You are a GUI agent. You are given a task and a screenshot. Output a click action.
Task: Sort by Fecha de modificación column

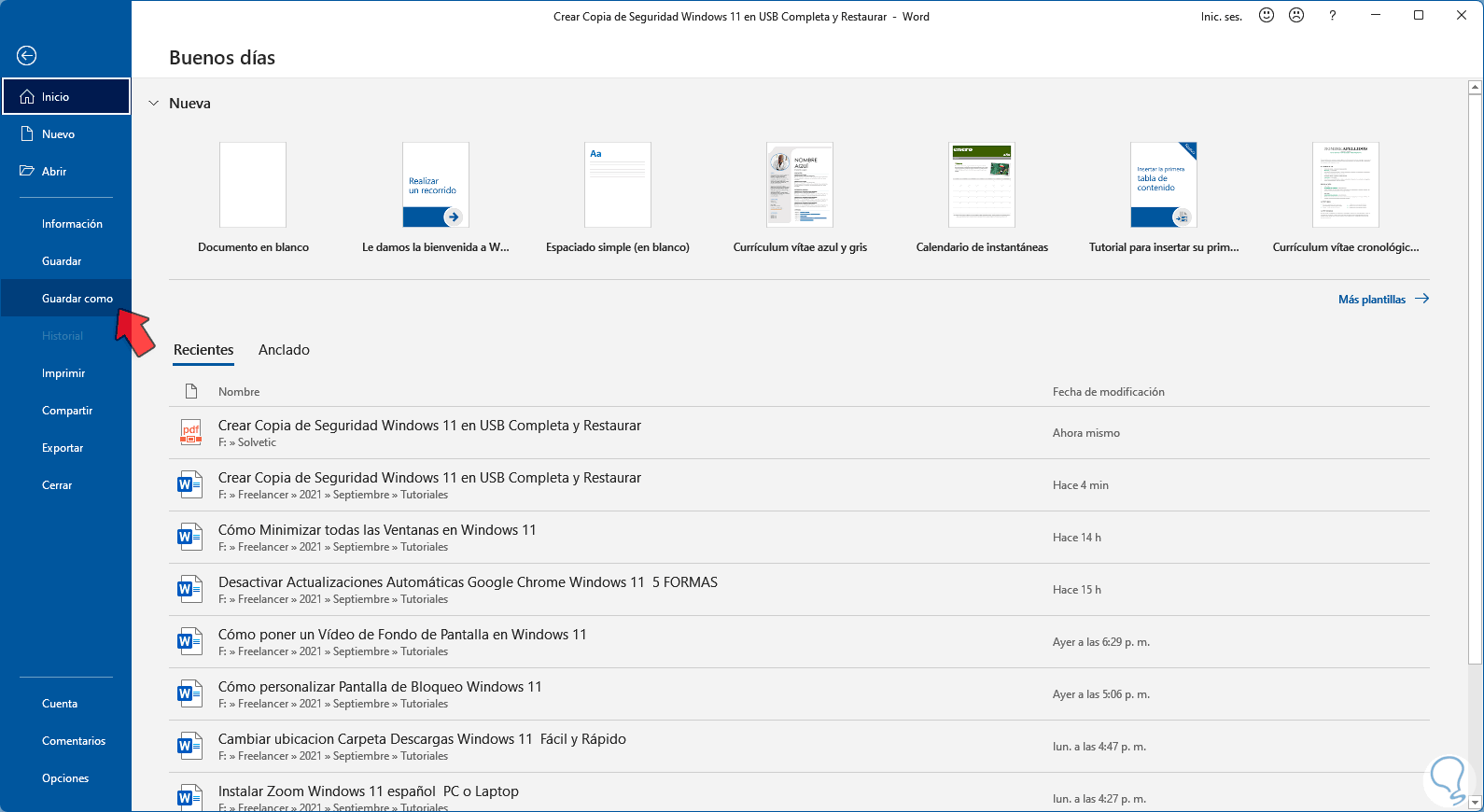pyautogui.click(x=1109, y=392)
